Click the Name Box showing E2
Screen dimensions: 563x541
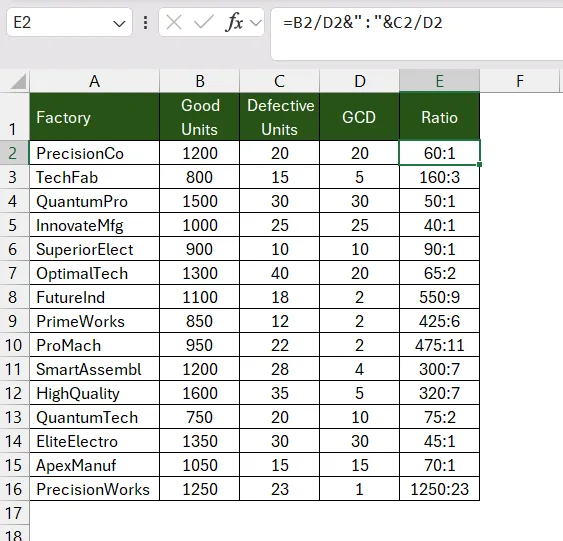[69, 23]
